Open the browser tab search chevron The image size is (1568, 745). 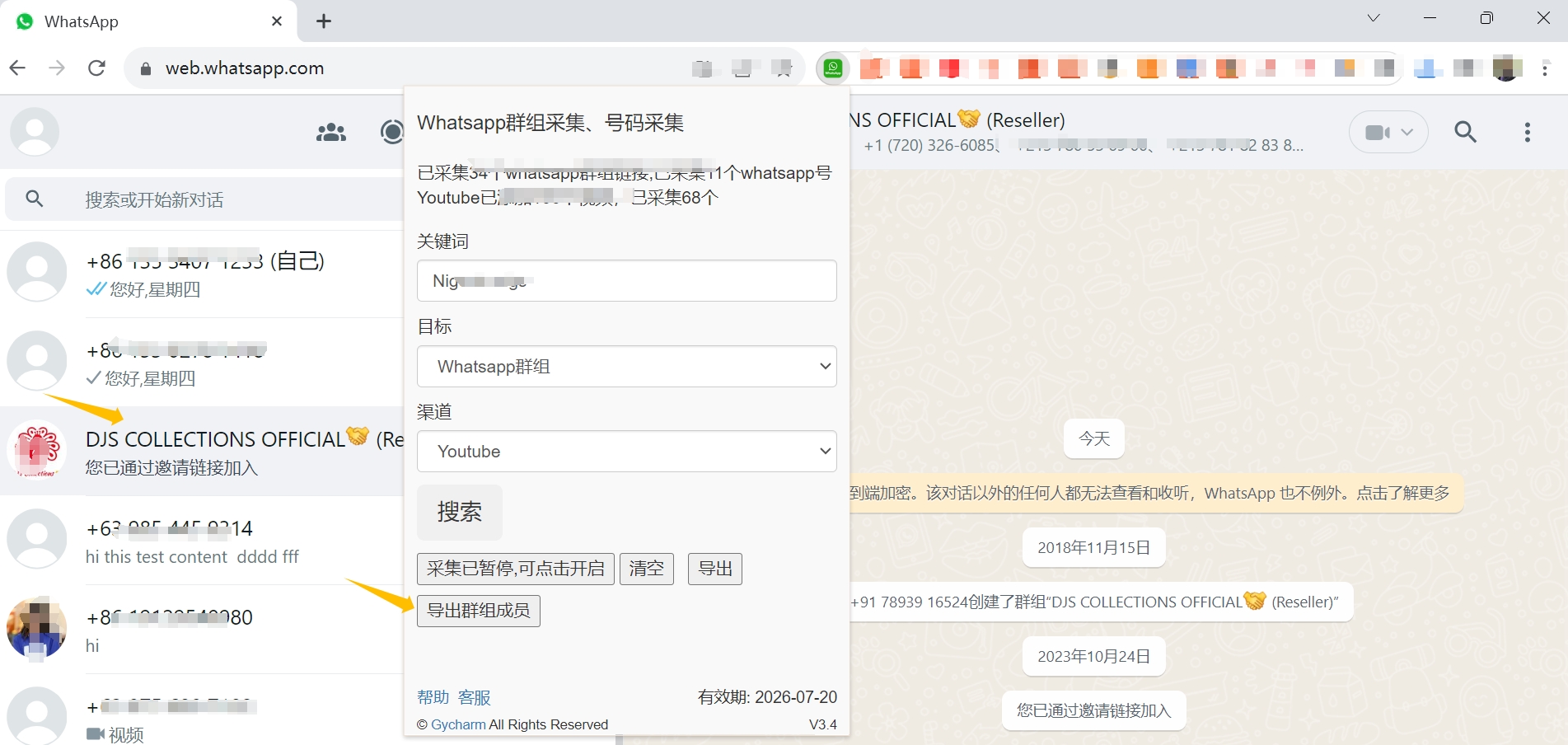pyautogui.click(x=1374, y=18)
